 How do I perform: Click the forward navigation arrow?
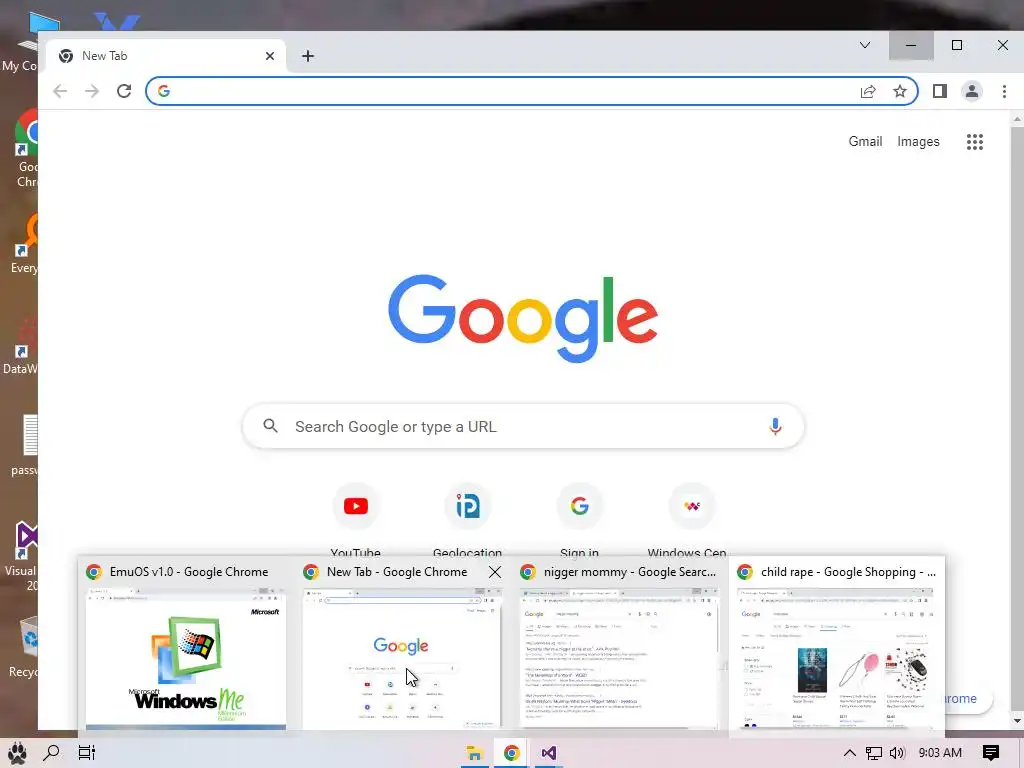pos(92,91)
